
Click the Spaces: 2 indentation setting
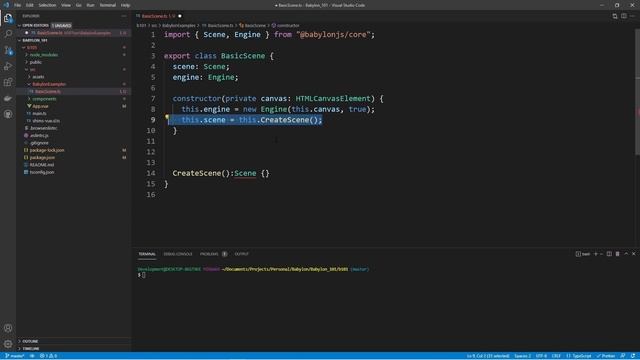pyautogui.click(x=522, y=356)
